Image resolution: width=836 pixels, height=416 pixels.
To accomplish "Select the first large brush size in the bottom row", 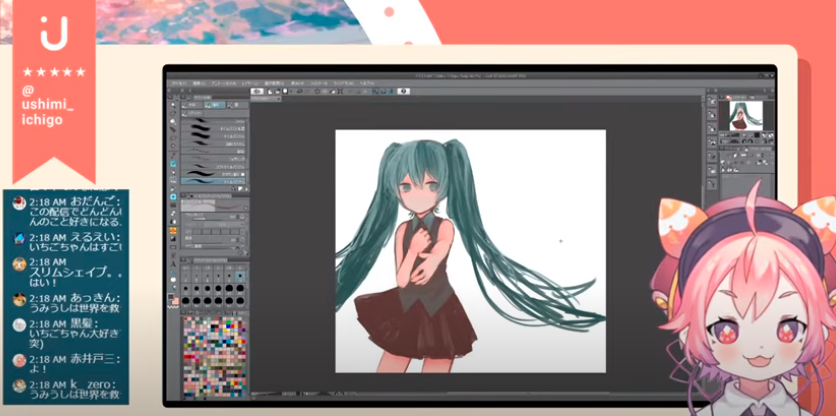I will (x=186, y=301).
